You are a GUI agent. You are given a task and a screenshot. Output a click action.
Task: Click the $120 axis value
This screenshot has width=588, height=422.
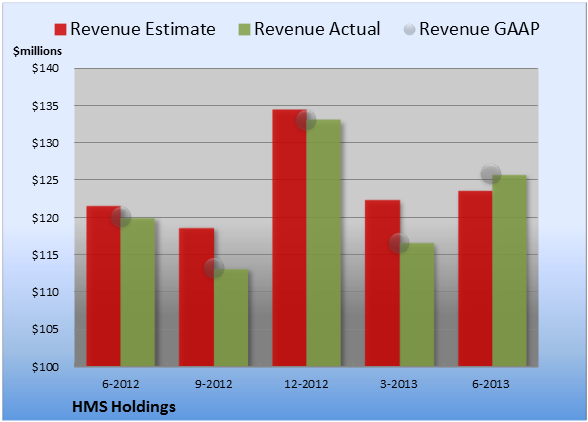(45, 218)
